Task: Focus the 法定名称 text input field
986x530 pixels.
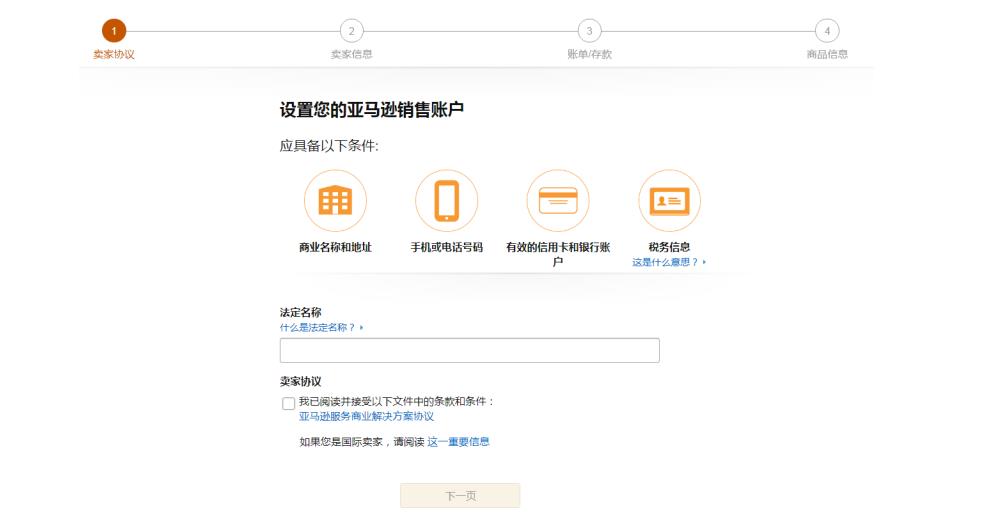Action: coord(469,350)
